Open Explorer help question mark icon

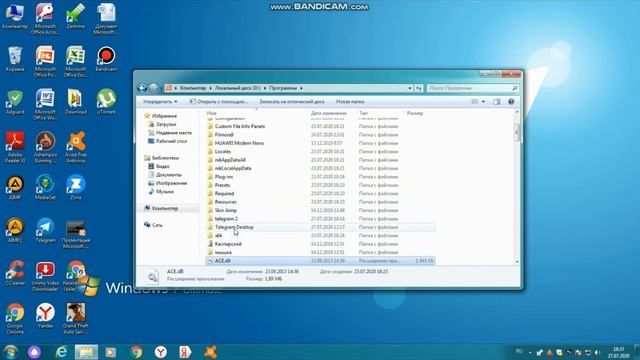click(511, 102)
